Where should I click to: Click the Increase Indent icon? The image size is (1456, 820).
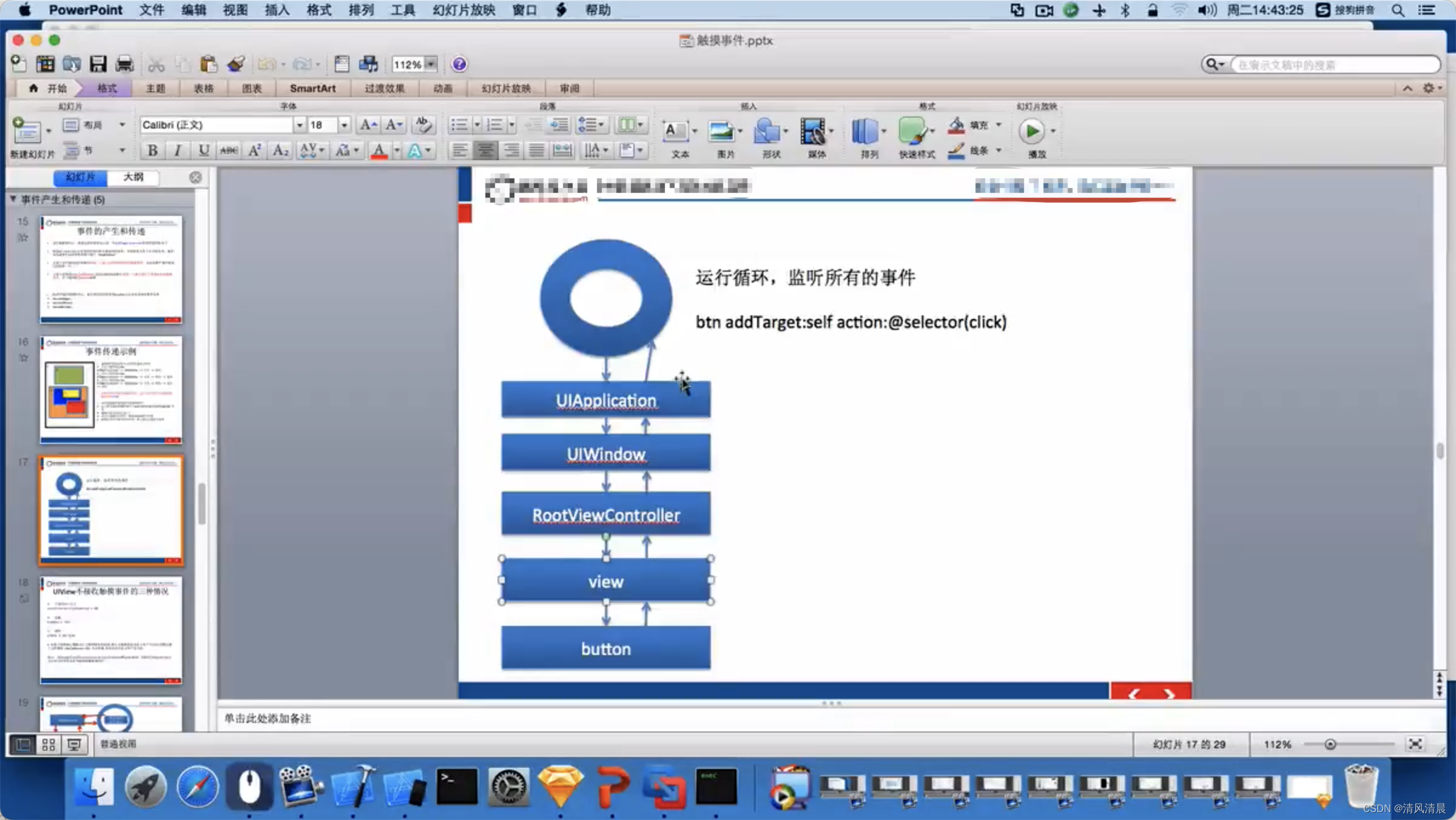[x=559, y=125]
